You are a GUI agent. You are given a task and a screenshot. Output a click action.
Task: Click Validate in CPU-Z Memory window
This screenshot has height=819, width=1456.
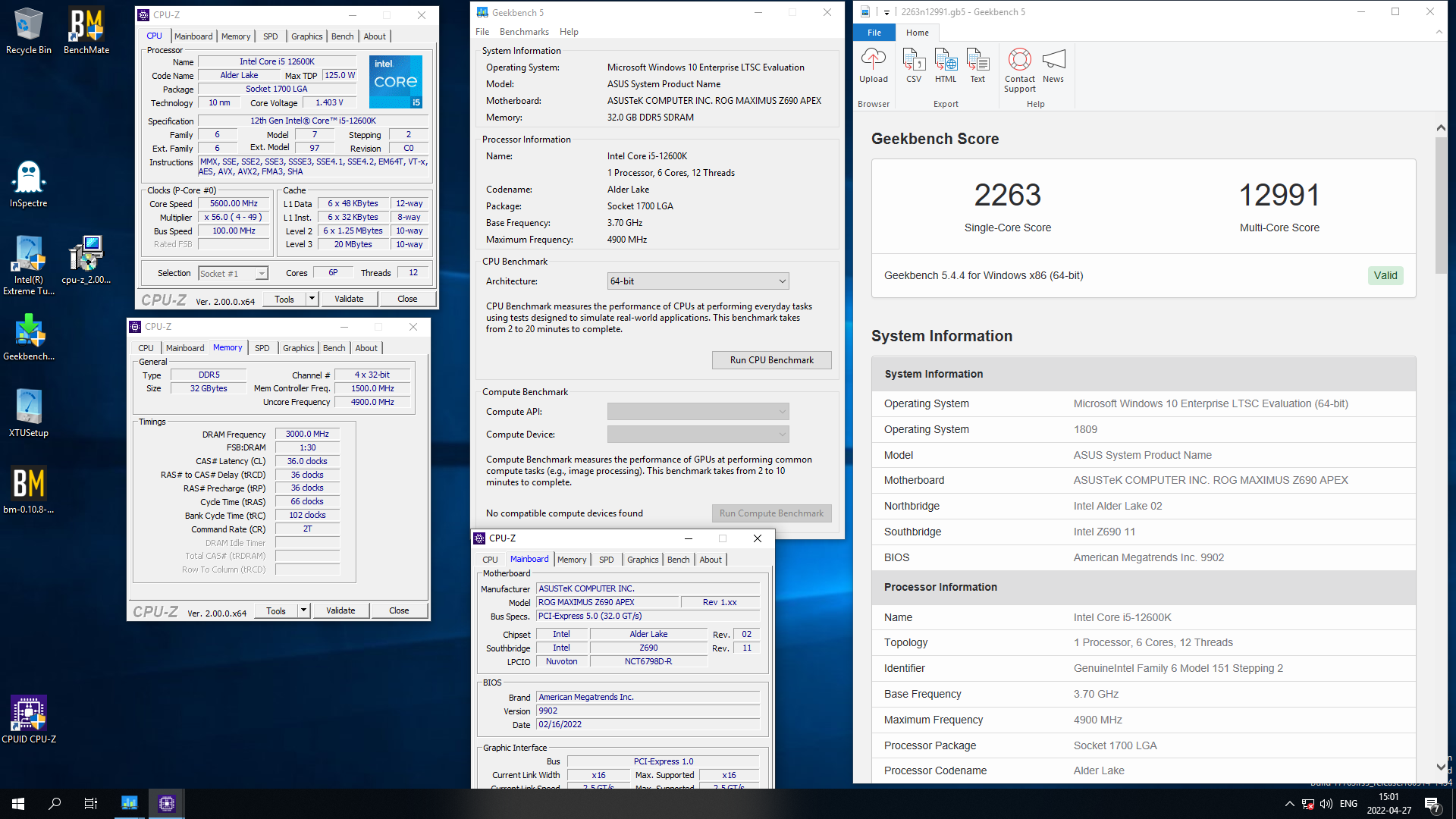tap(340, 610)
